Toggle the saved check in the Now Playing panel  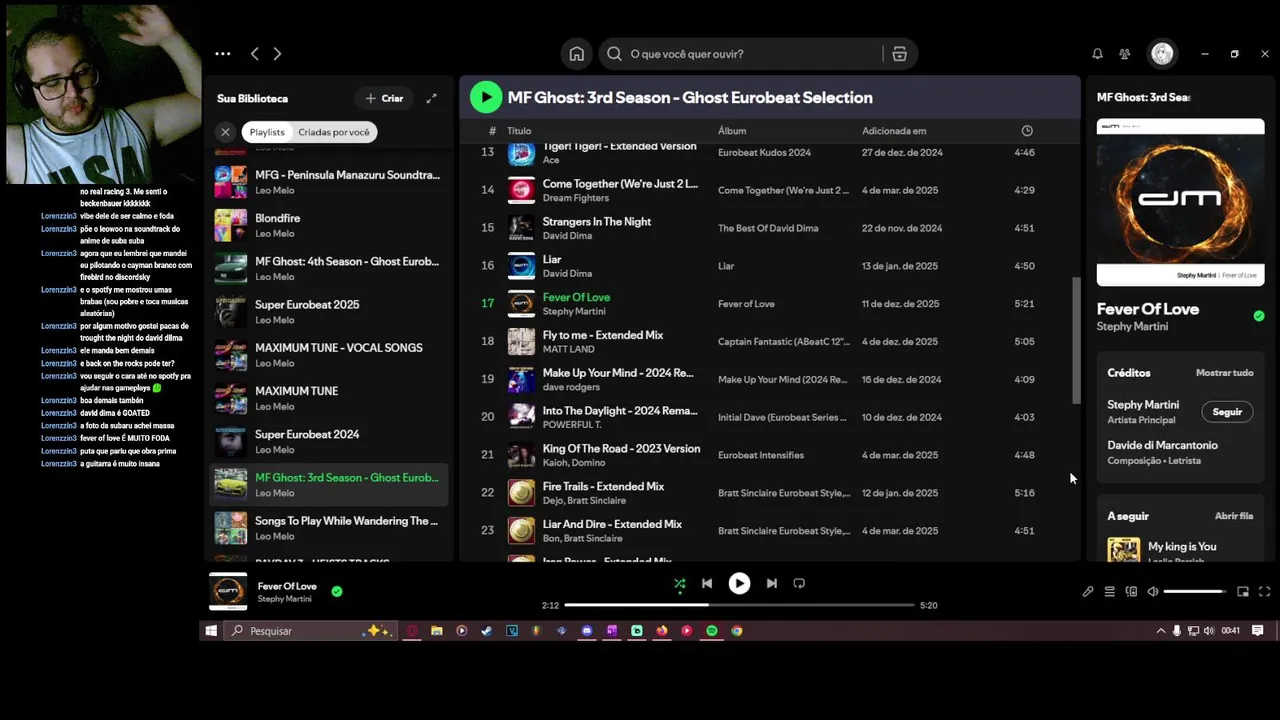click(x=1259, y=316)
